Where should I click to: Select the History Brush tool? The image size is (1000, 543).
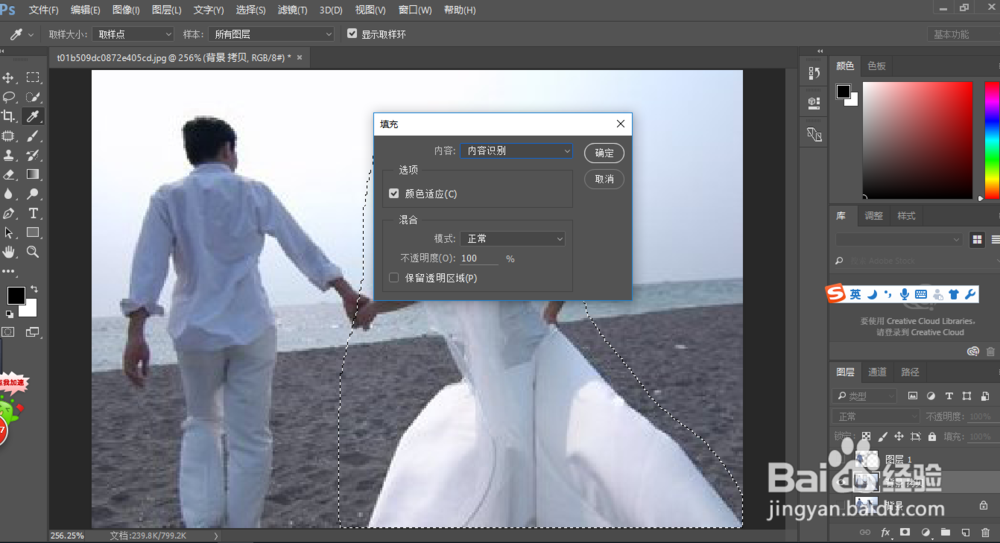[x=33, y=155]
